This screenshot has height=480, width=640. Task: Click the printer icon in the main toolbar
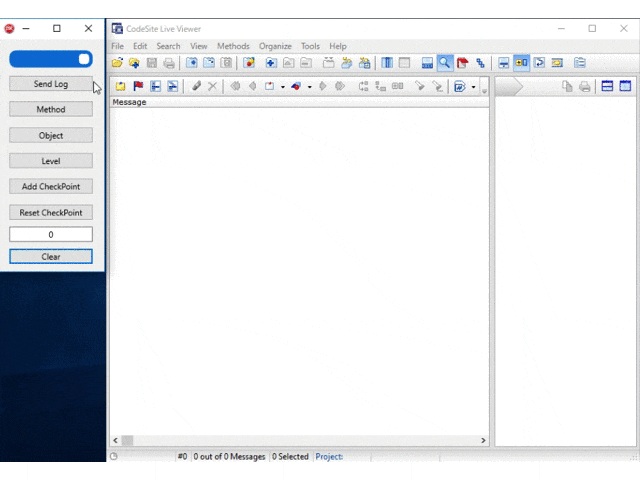coord(169,63)
